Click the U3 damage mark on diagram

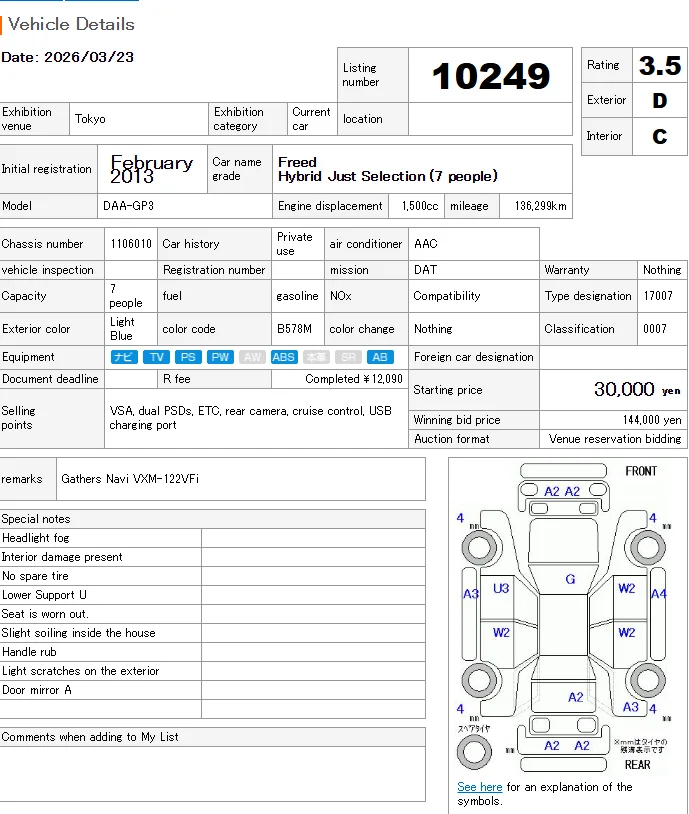click(501, 589)
